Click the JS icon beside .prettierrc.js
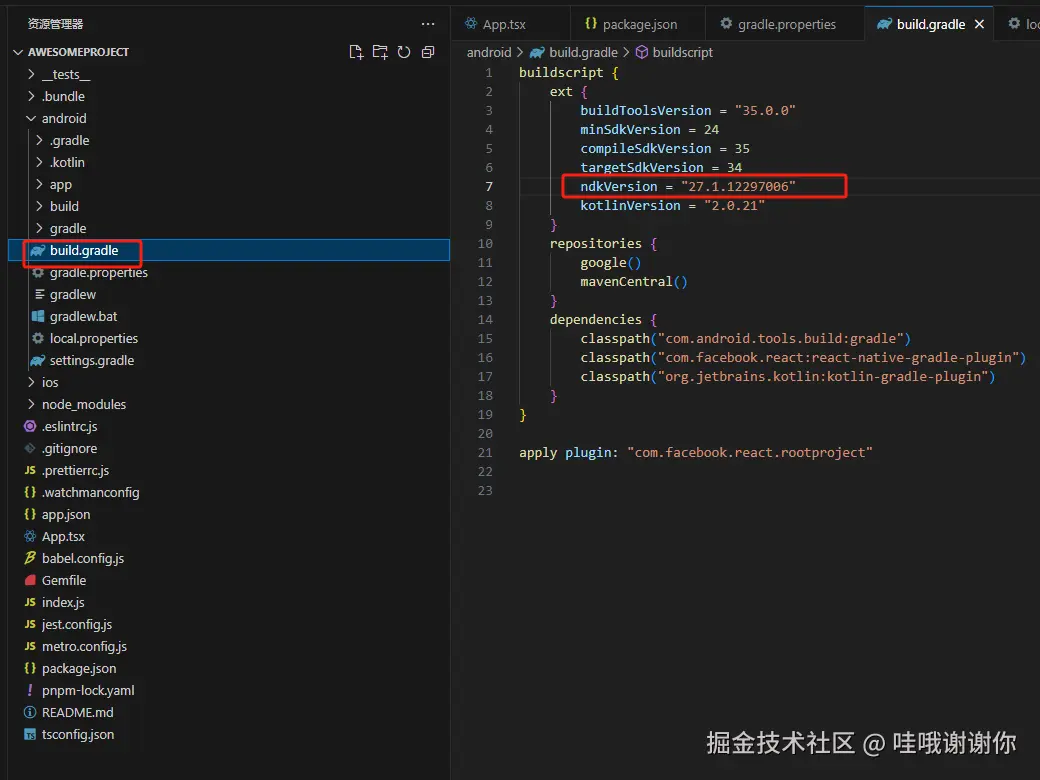Viewport: 1040px width, 780px height. click(30, 470)
